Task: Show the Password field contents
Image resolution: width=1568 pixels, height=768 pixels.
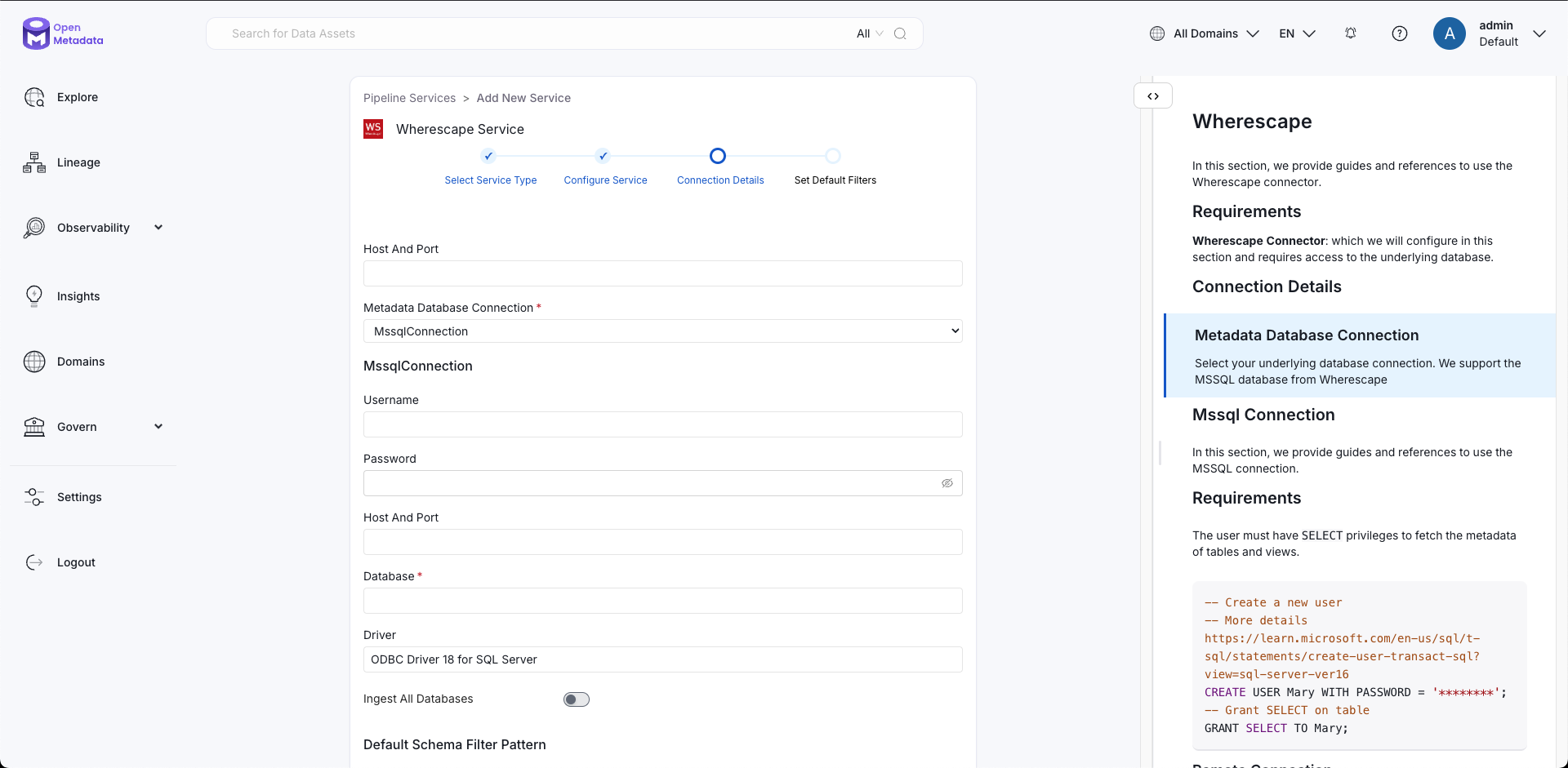Action: [x=947, y=483]
